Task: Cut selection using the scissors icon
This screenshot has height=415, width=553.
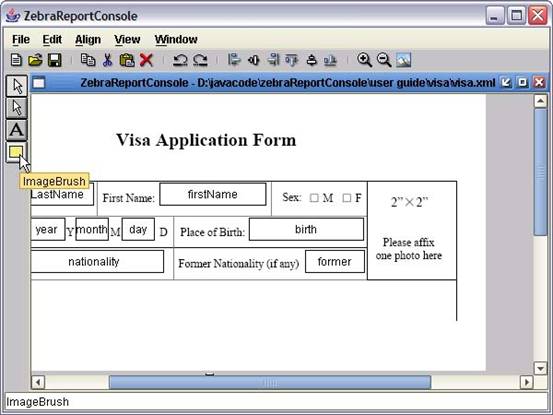Action: (x=108, y=60)
